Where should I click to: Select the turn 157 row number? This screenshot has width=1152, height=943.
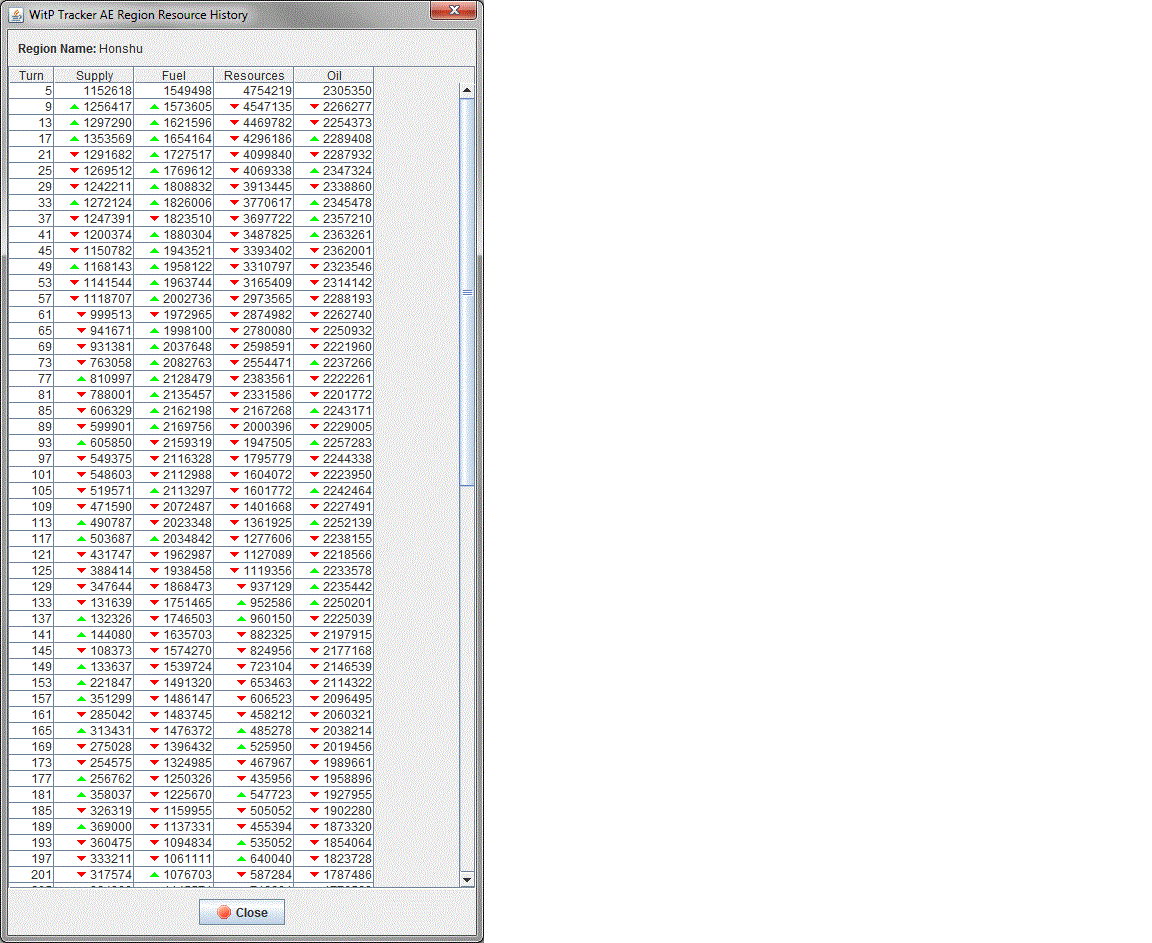31,698
